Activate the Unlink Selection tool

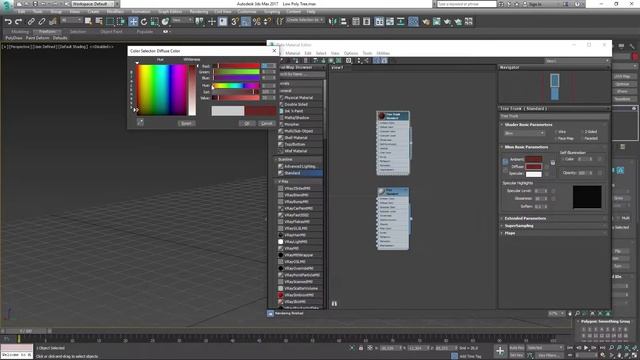(x=42, y=22)
